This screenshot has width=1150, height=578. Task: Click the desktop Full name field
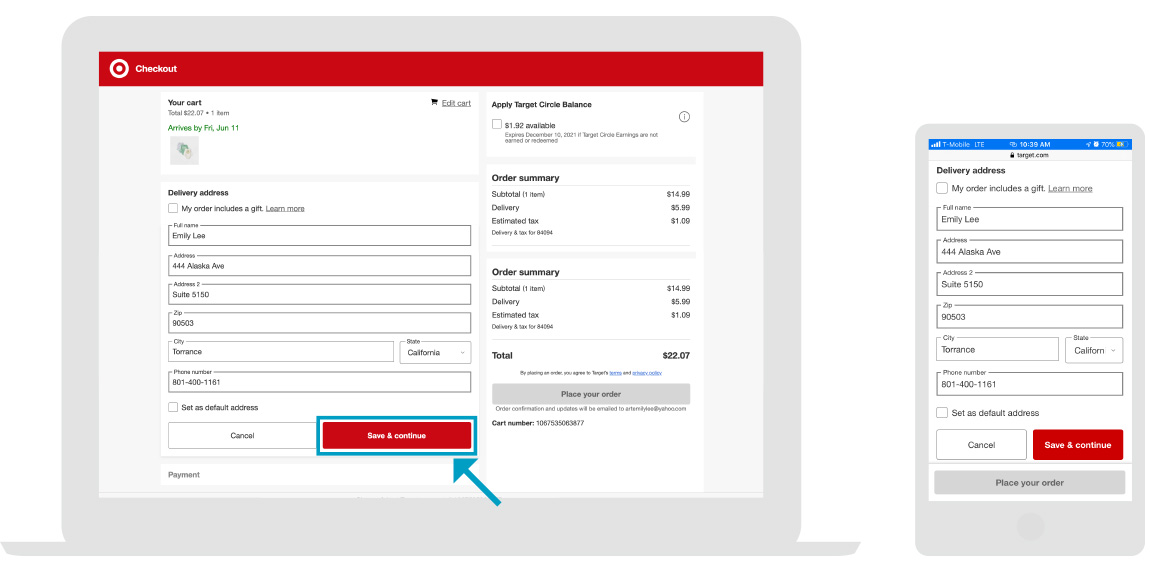point(319,235)
